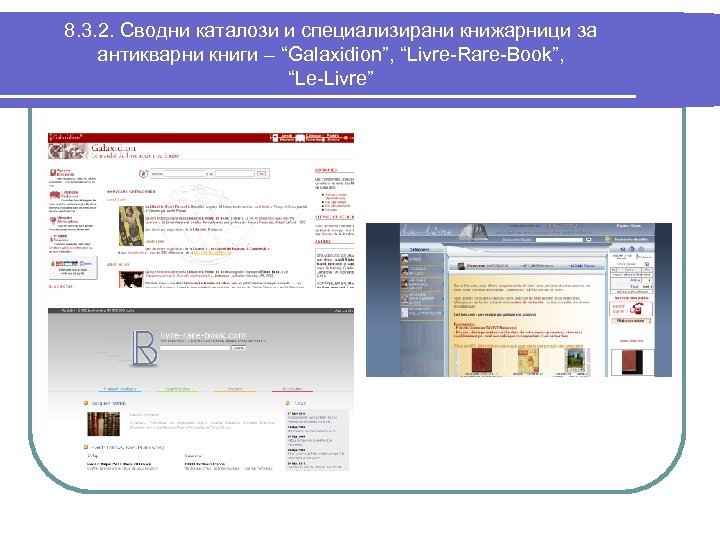Open the red book thumbnail in Le-Livre's carousel
This screenshot has width=720, height=540.
(x=482, y=360)
